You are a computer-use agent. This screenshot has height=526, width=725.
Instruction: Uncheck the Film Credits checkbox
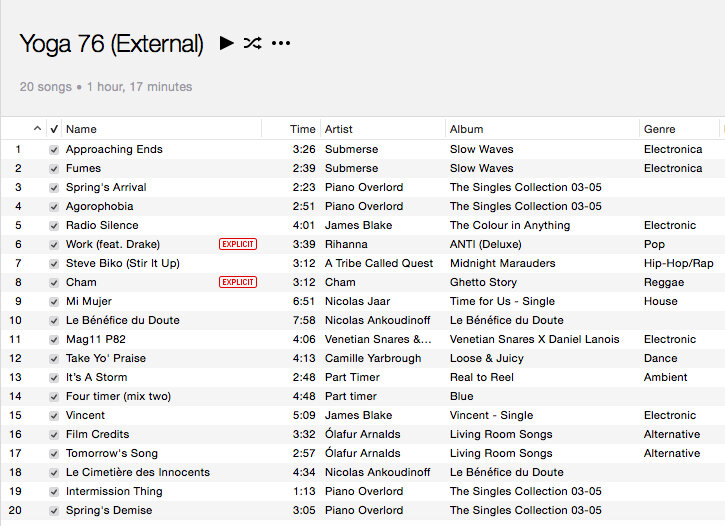(54, 434)
